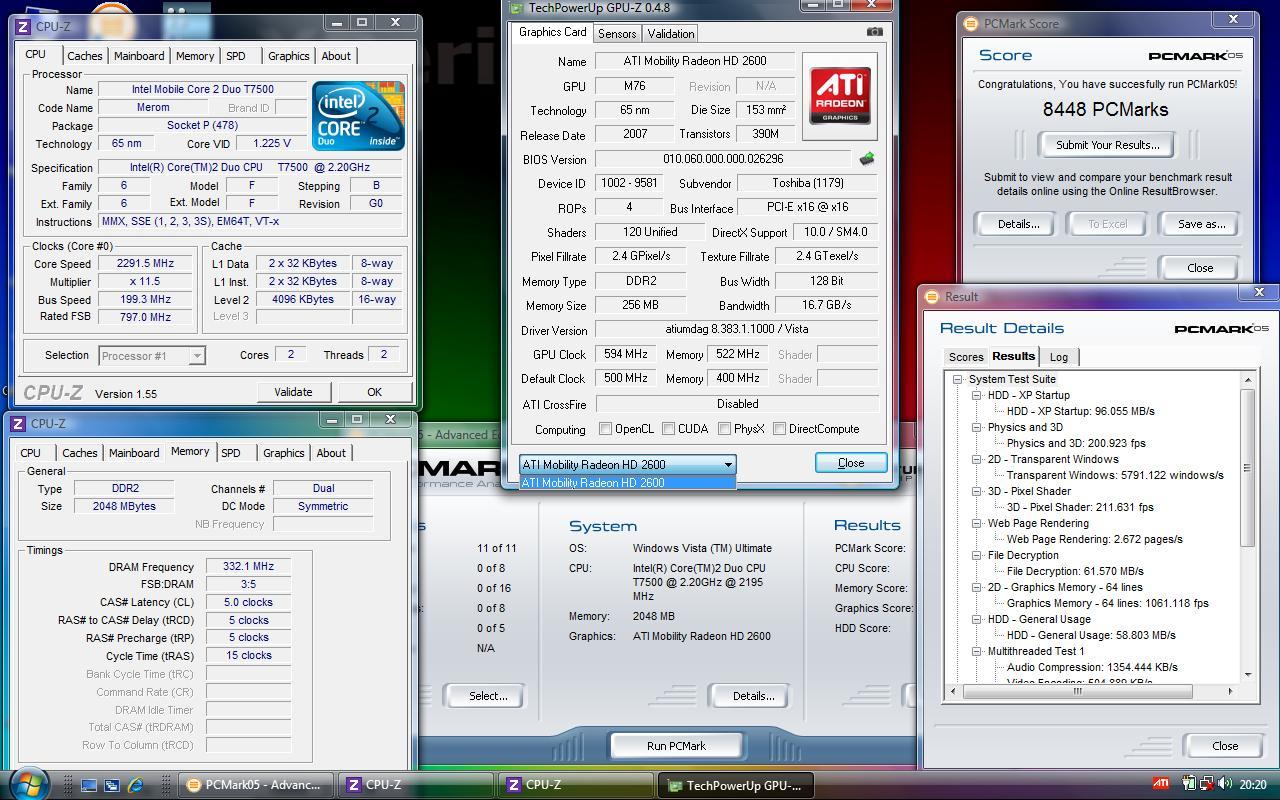
Task: Click the Validate button in CPU-Z
Action: [293, 392]
